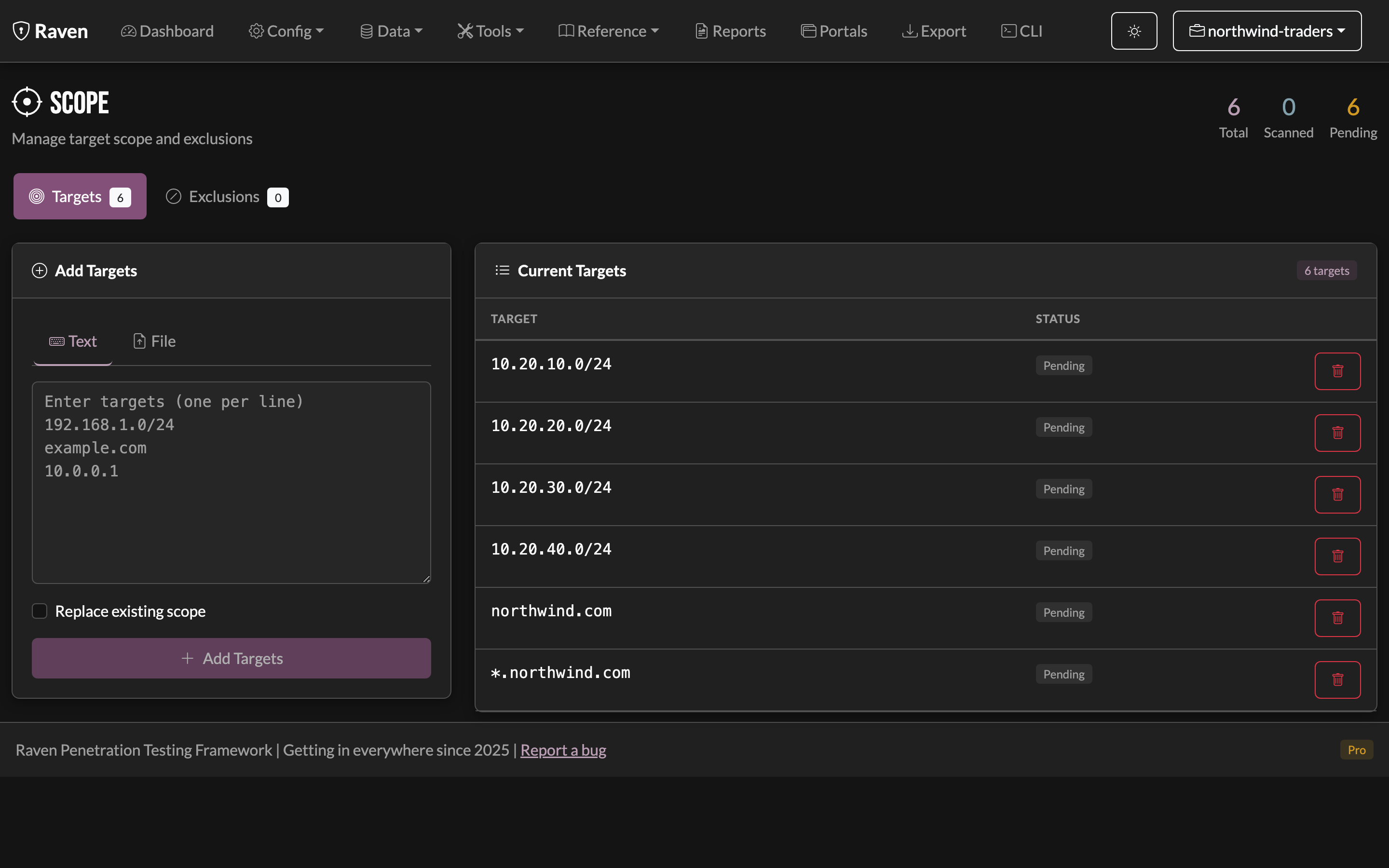Click the Export download icon
This screenshot has width=1389, height=868.
(x=909, y=31)
